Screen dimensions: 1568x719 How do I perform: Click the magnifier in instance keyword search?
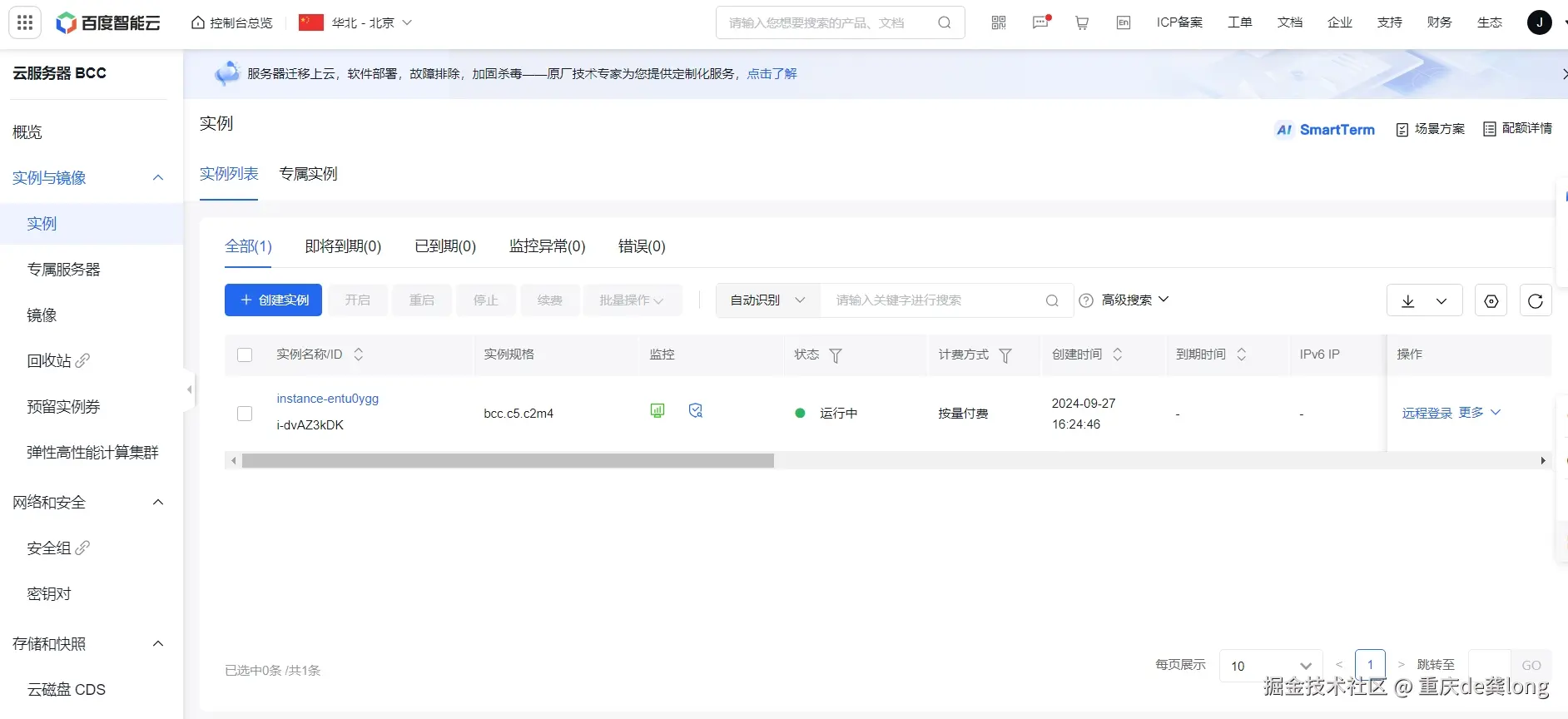(1052, 300)
